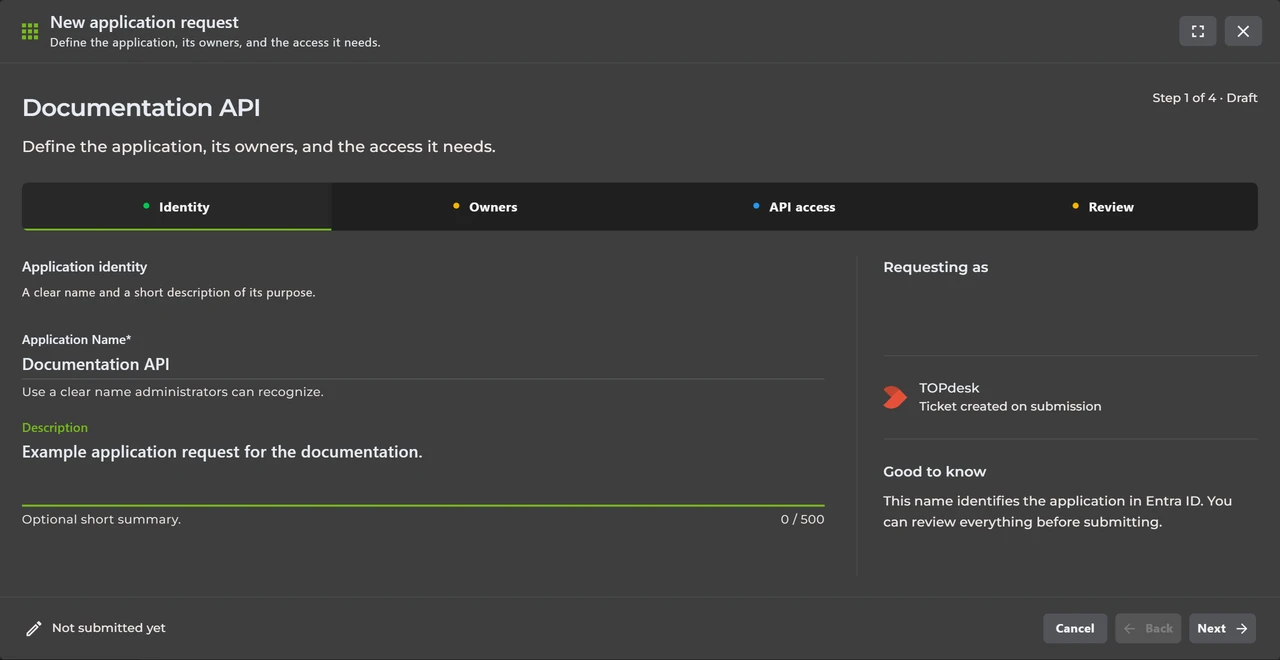This screenshot has width=1280, height=660.
Task: Switch to the Identity tab
Action: coord(177,207)
